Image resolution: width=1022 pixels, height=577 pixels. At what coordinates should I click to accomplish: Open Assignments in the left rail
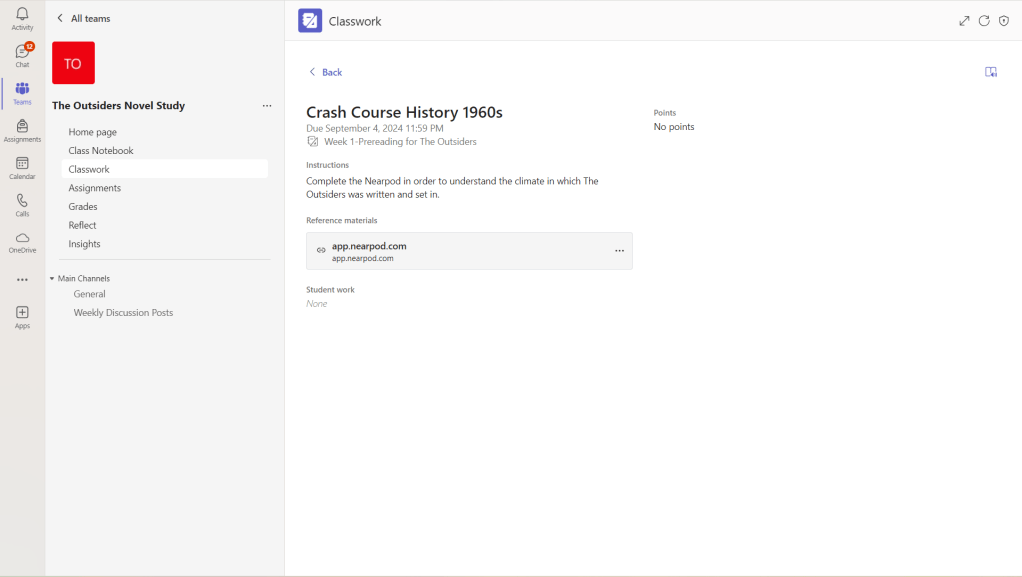point(22,130)
